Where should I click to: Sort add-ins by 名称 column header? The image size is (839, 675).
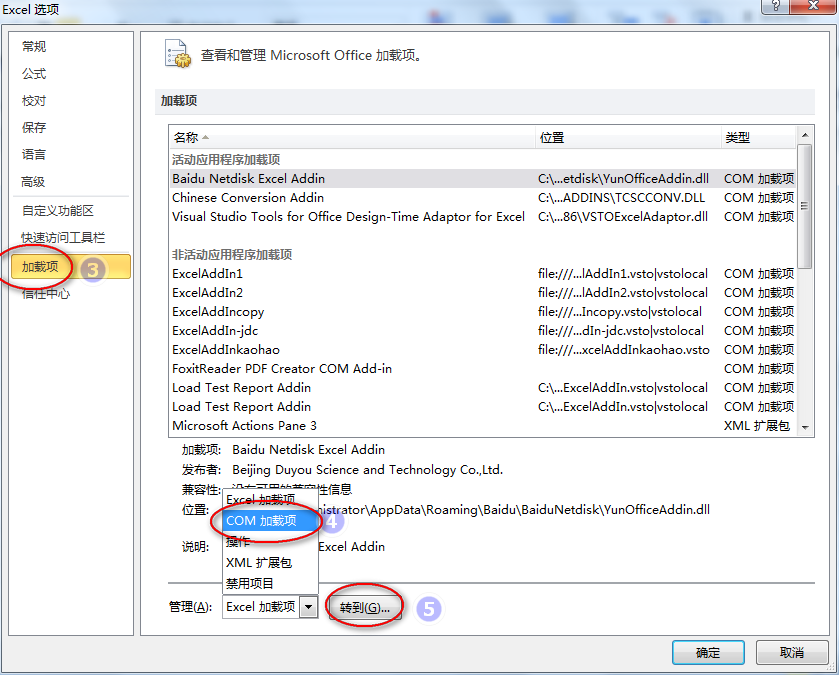[x=352, y=138]
